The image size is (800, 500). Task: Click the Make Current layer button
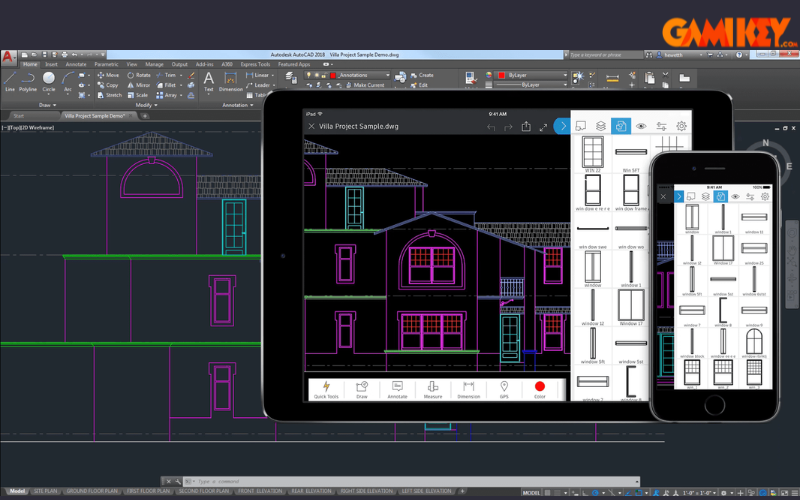point(365,85)
